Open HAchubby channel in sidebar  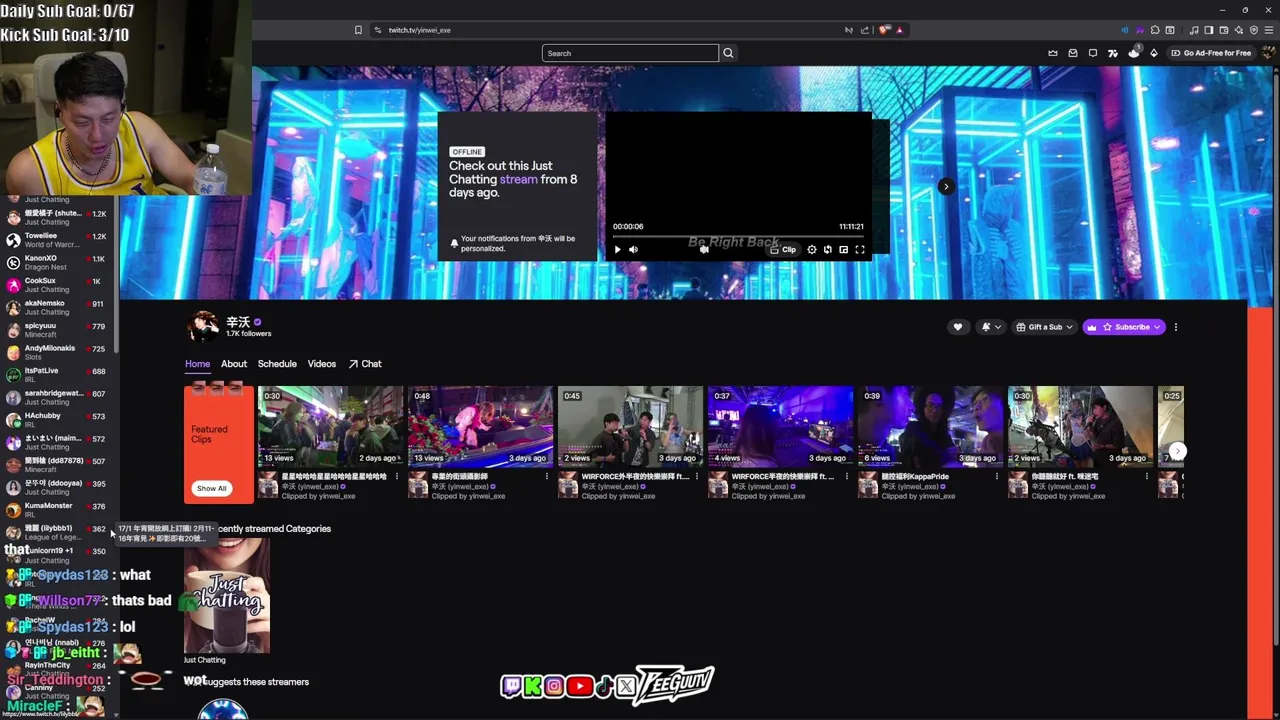(x=58, y=420)
